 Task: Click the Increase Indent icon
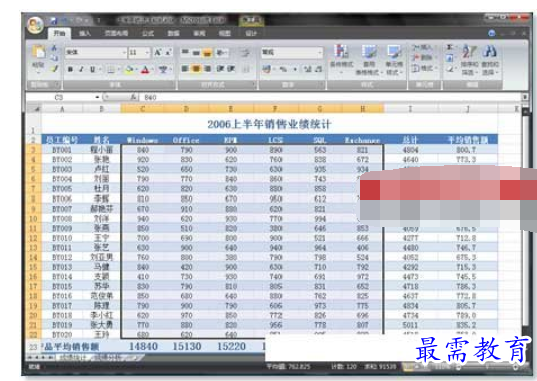(230, 69)
